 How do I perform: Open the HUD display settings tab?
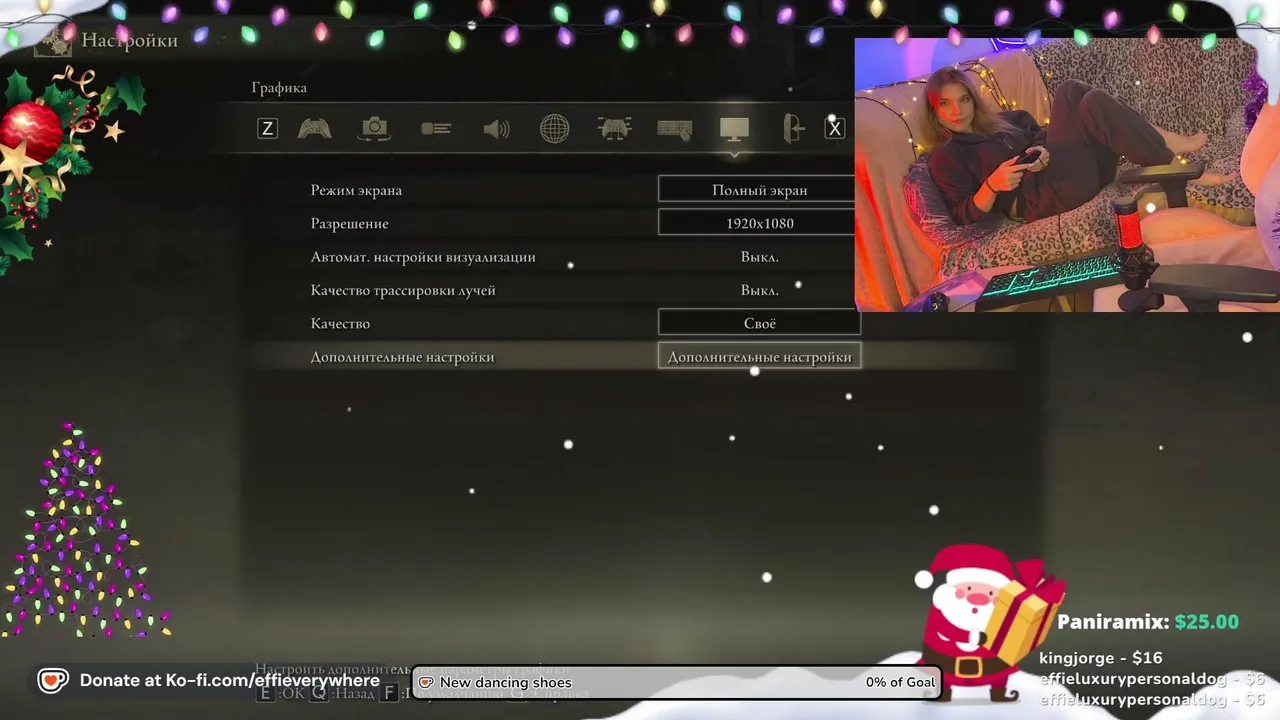point(436,129)
